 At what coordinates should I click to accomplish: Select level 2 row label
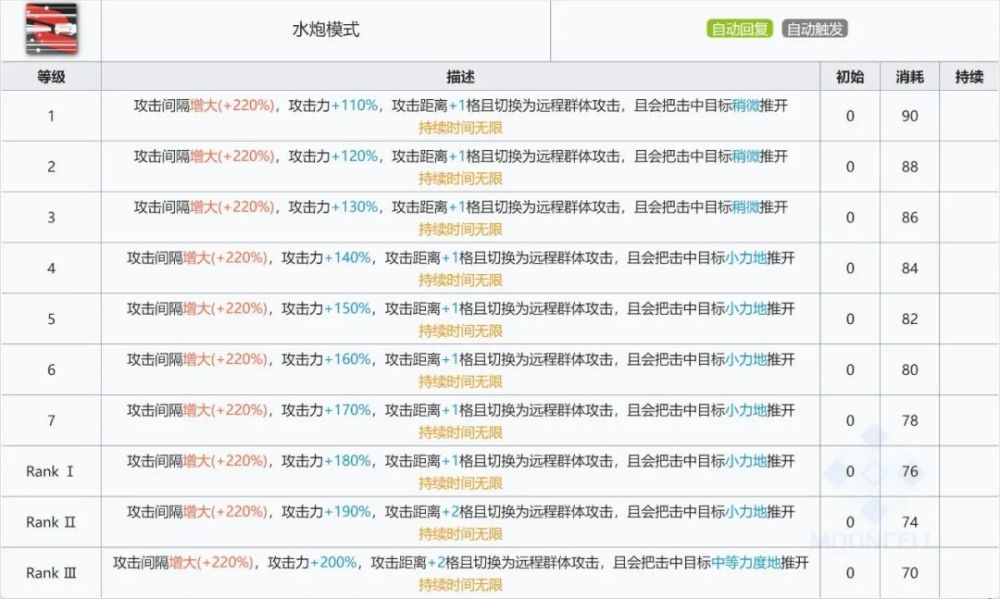51,166
